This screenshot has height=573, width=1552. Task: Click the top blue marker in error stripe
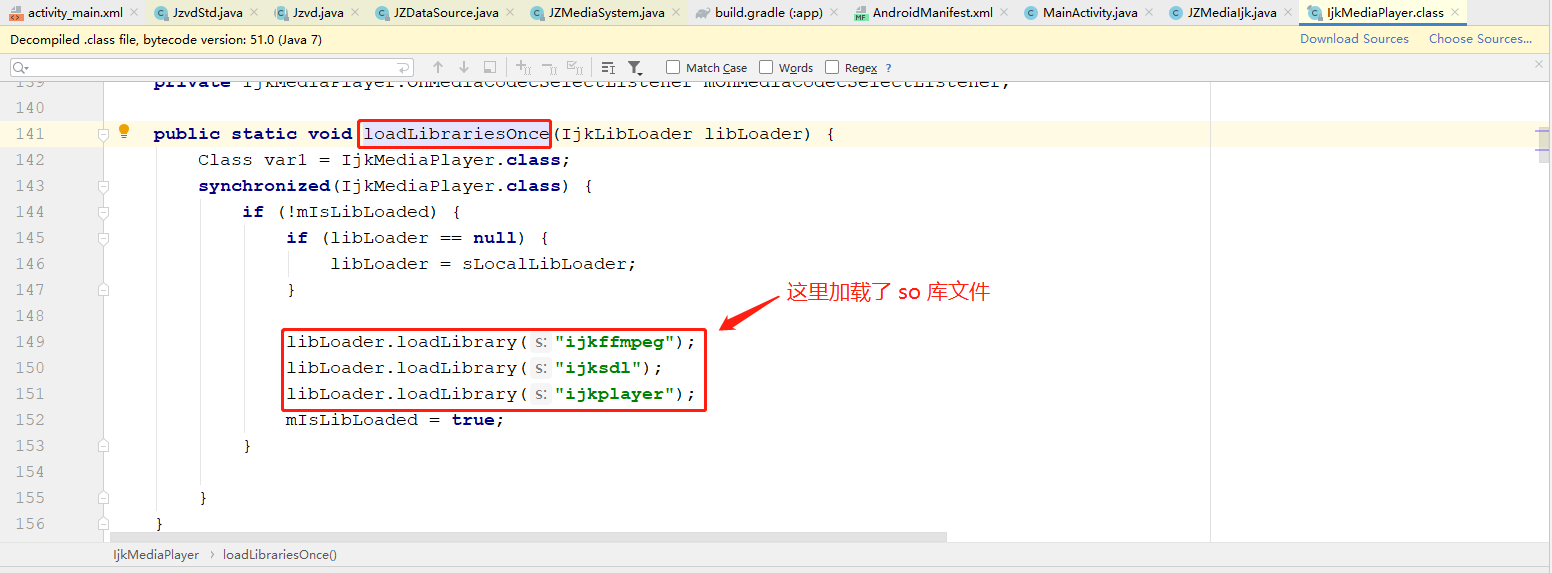(x=1543, y=132)
